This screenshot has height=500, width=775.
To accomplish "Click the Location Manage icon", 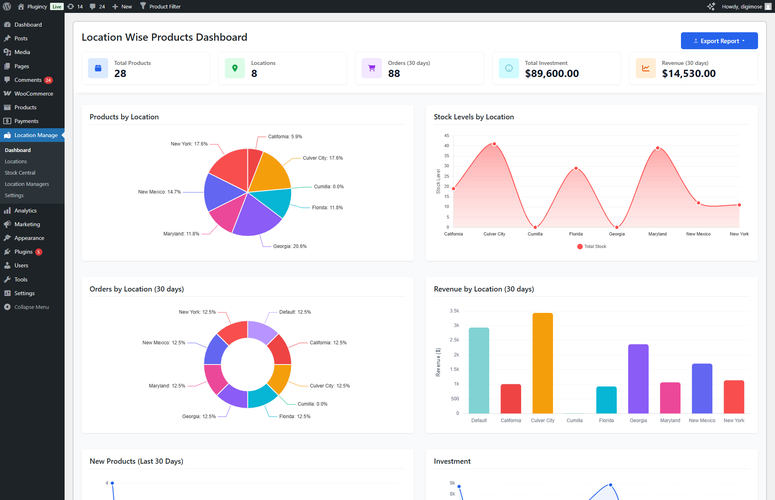I will coord(7,135).
